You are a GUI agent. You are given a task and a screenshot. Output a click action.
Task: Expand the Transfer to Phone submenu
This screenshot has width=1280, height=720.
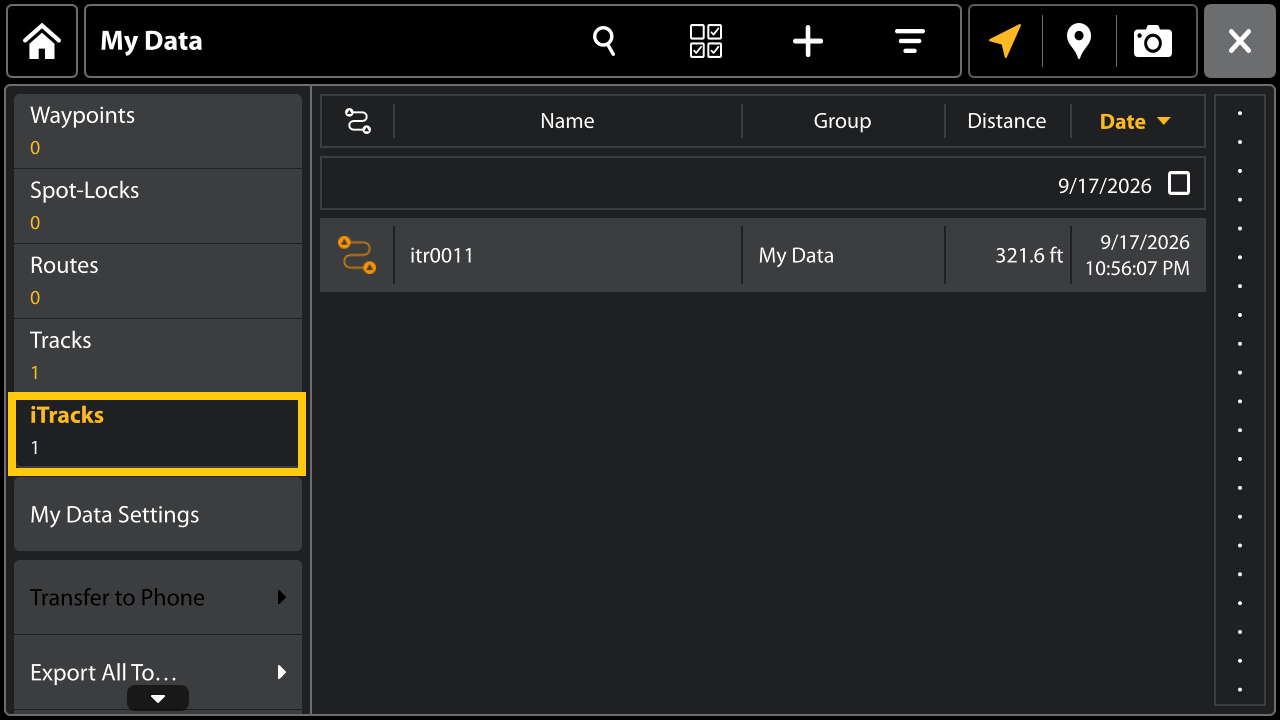click(158, 597)
